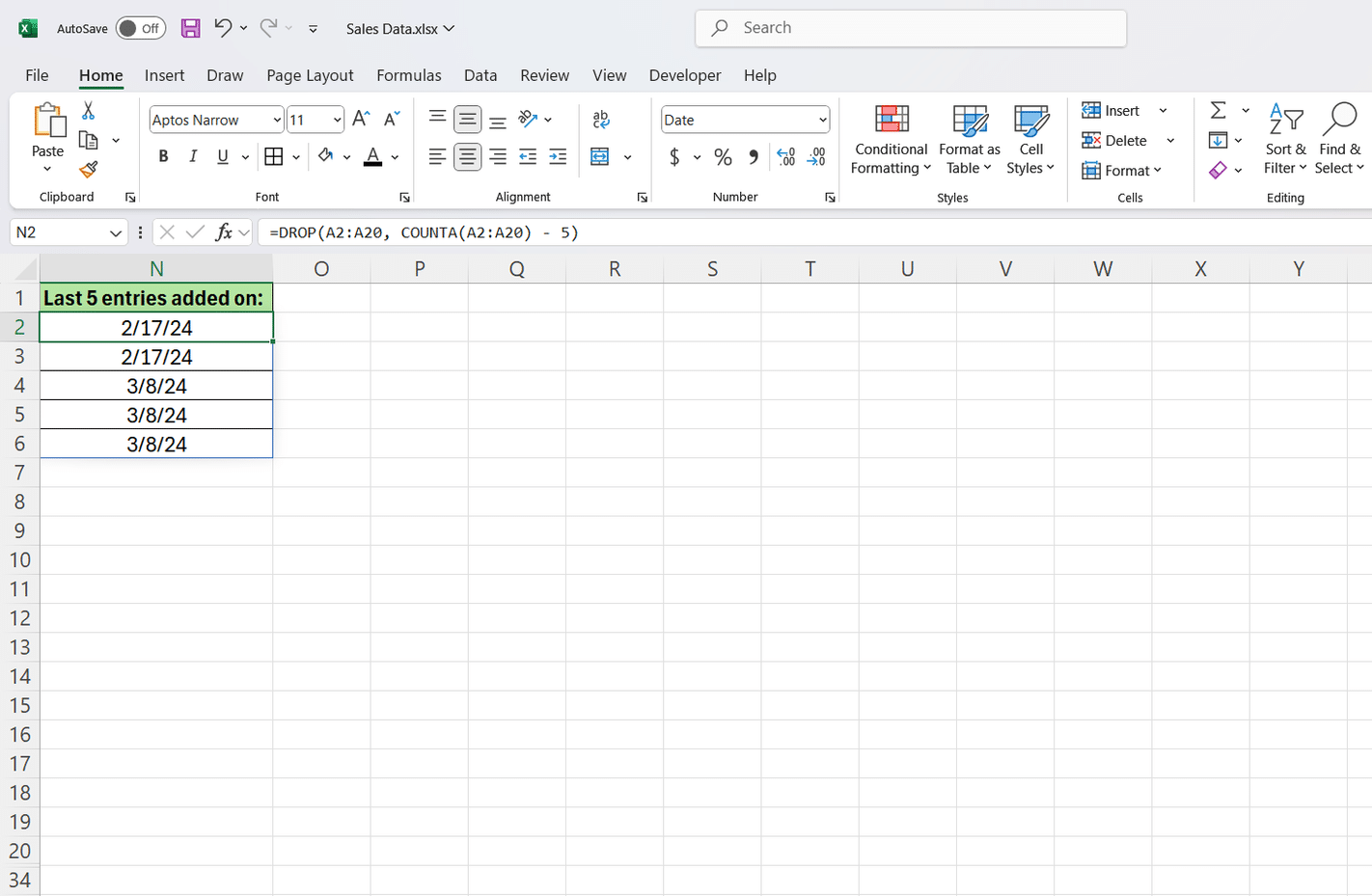Click the Decrease Font Size icon
The width and height of the screenshot is (1372, 896).
392,119
